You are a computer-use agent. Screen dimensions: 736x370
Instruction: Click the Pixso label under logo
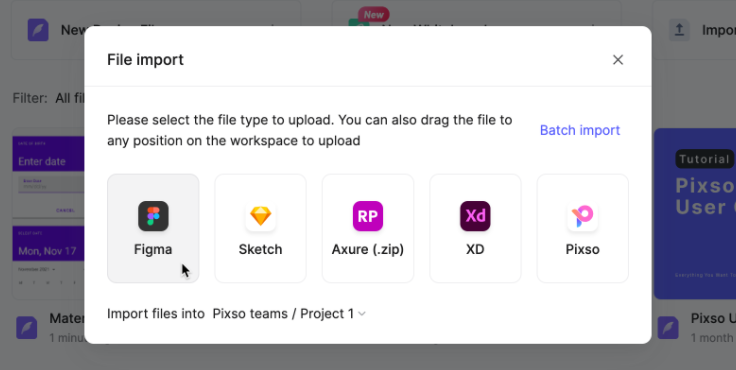click(583, 249)
